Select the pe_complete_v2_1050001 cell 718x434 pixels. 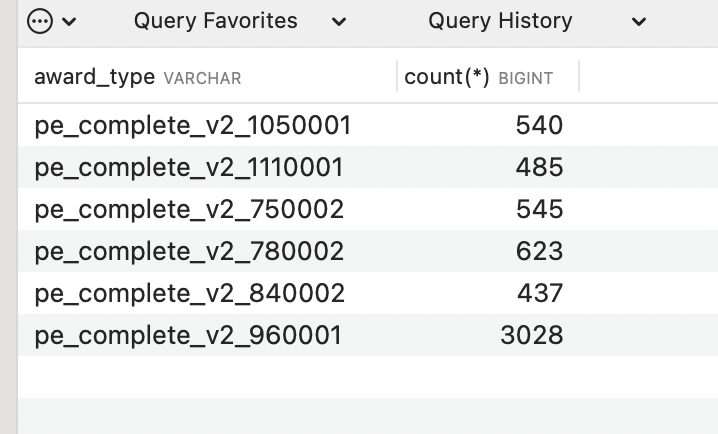pos(193,125)
